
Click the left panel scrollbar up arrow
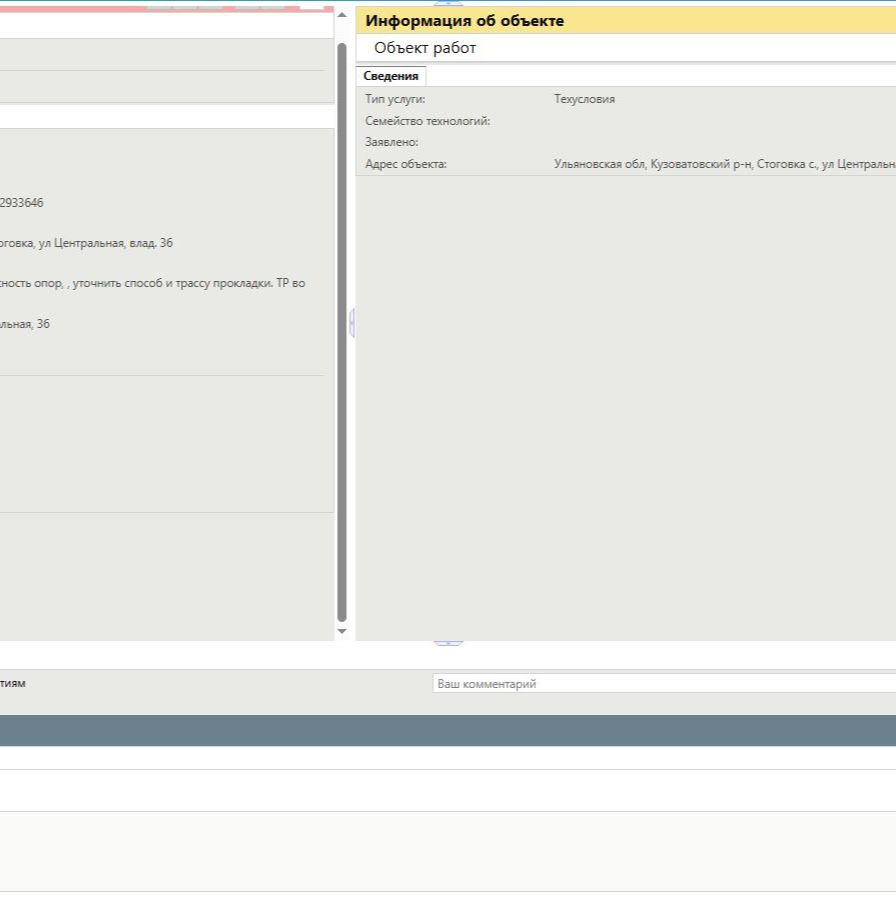342,15
